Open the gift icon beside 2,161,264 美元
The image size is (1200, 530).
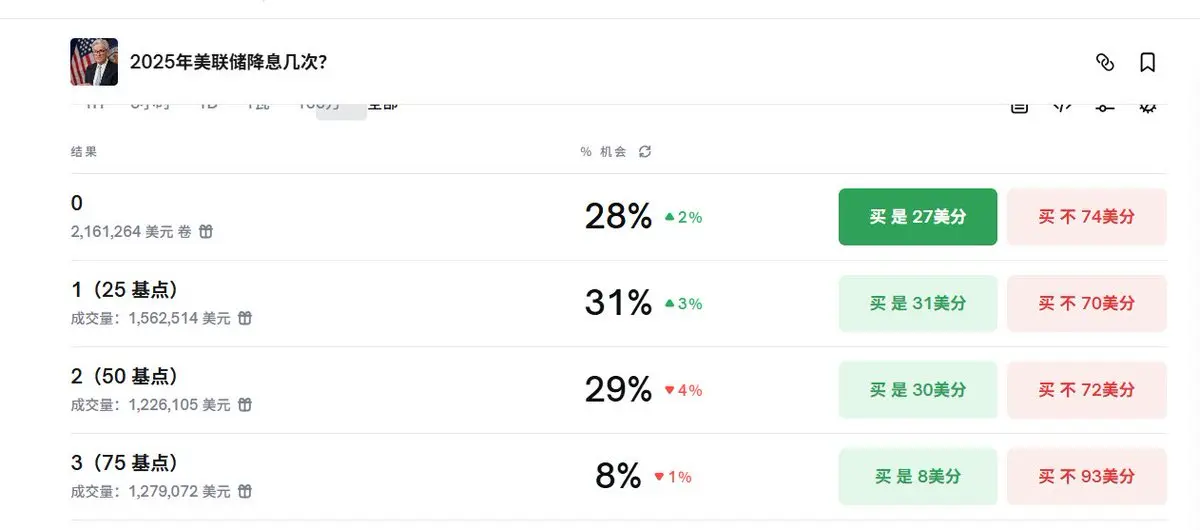click(x=206, y=231)
